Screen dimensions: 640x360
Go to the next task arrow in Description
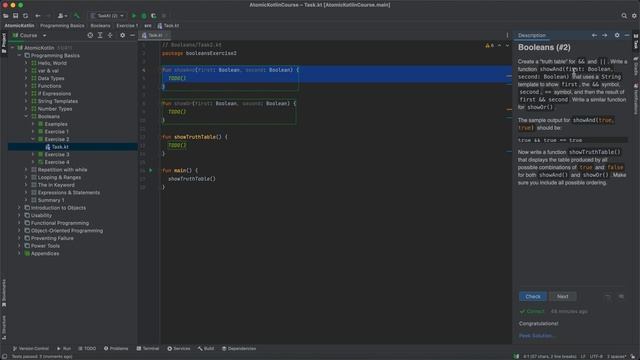click(x=604, y=36)
